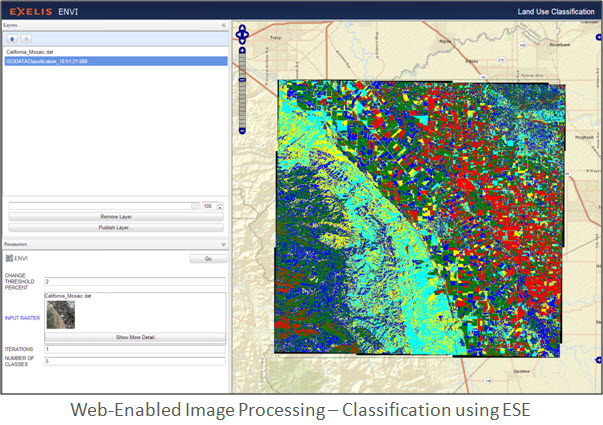Collapse the Parameters panel
This screenshot has width=603, height=425.
pyautogui.click(x=223, y=243)
